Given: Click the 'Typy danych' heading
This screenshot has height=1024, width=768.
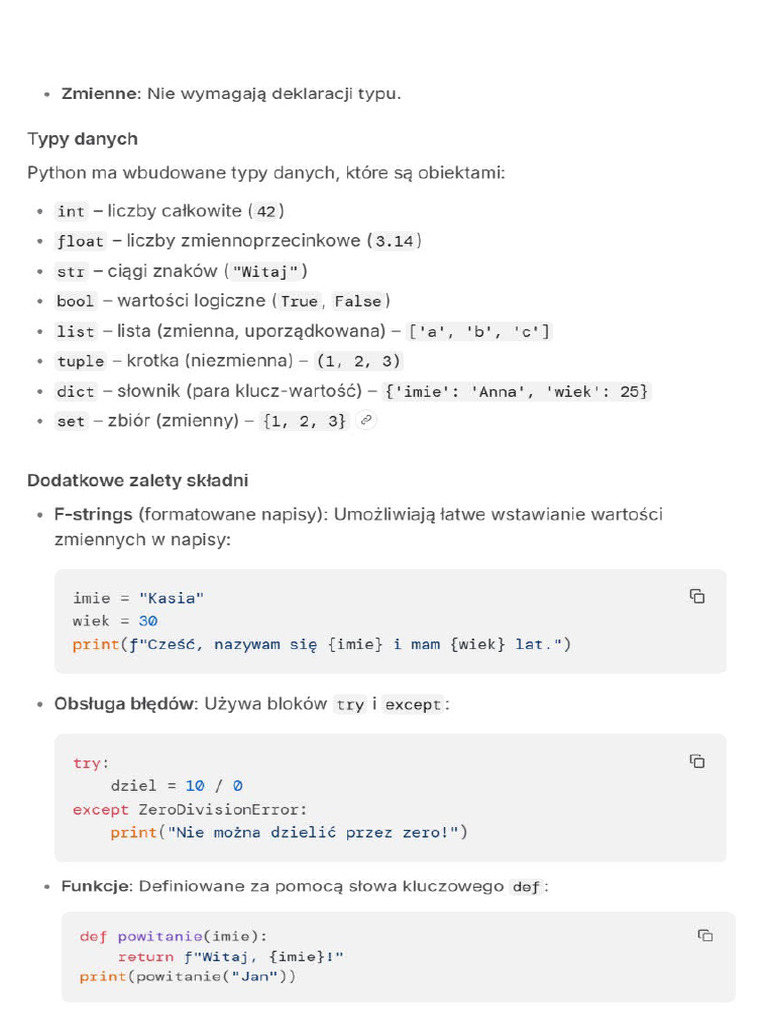Looking at the screenshot, I should pos(82,139).
